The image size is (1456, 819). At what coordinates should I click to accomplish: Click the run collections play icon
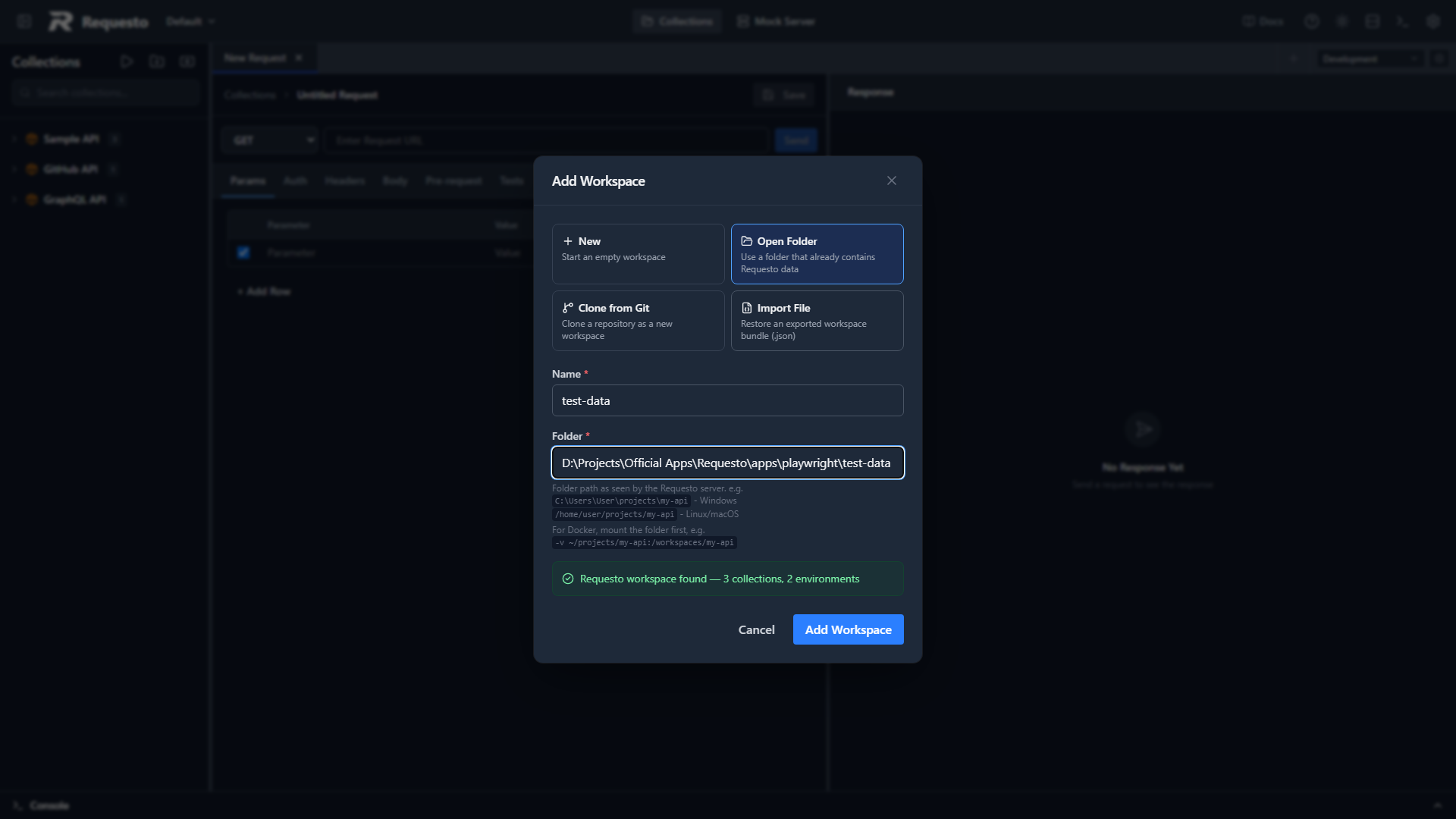tap(127, 61)
